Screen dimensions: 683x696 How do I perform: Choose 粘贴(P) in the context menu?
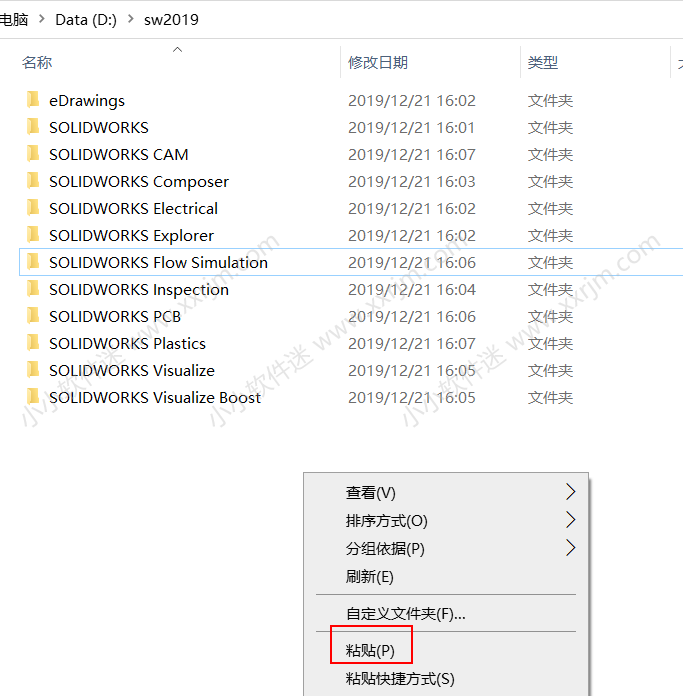tap(446, 651)
